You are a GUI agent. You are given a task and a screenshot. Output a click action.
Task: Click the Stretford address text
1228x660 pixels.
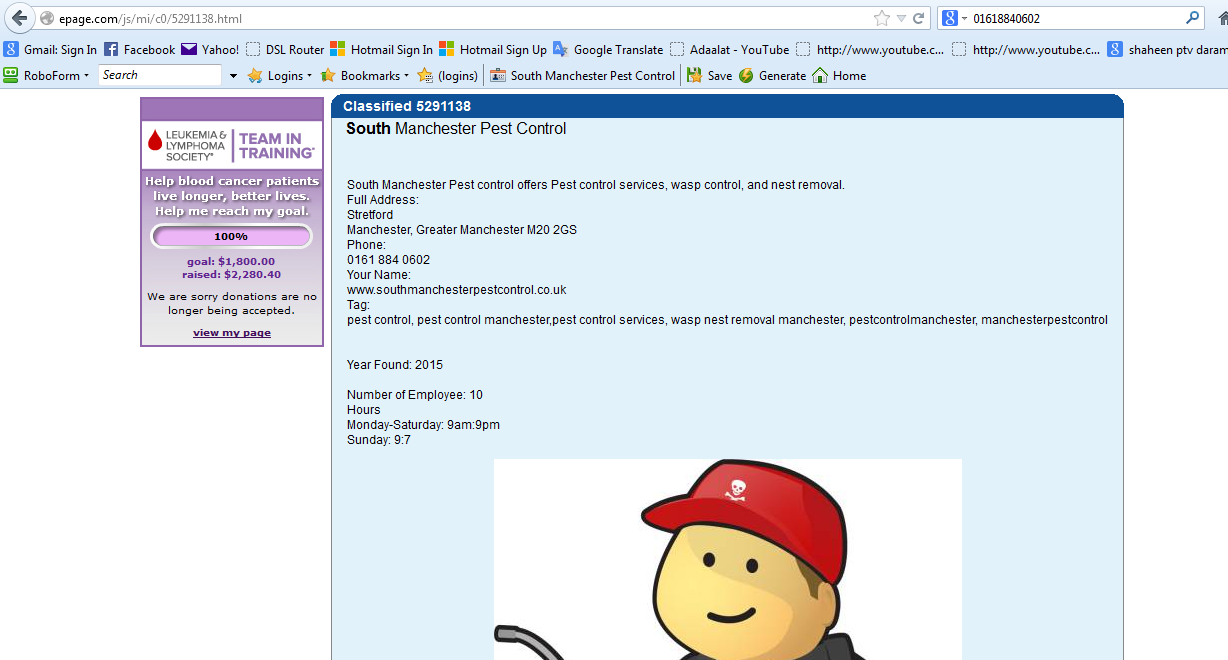(x=370, y=215)
